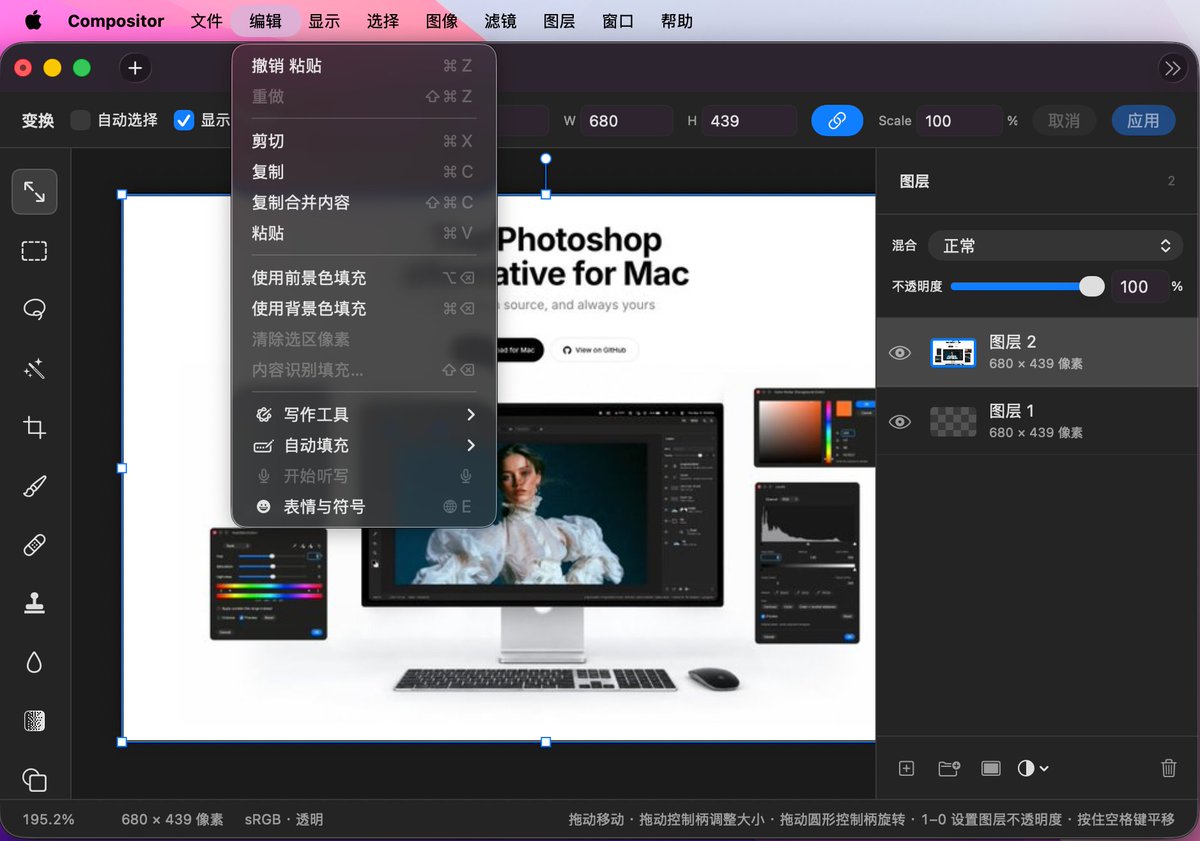Select 图层 2 thumbnail

953,352
